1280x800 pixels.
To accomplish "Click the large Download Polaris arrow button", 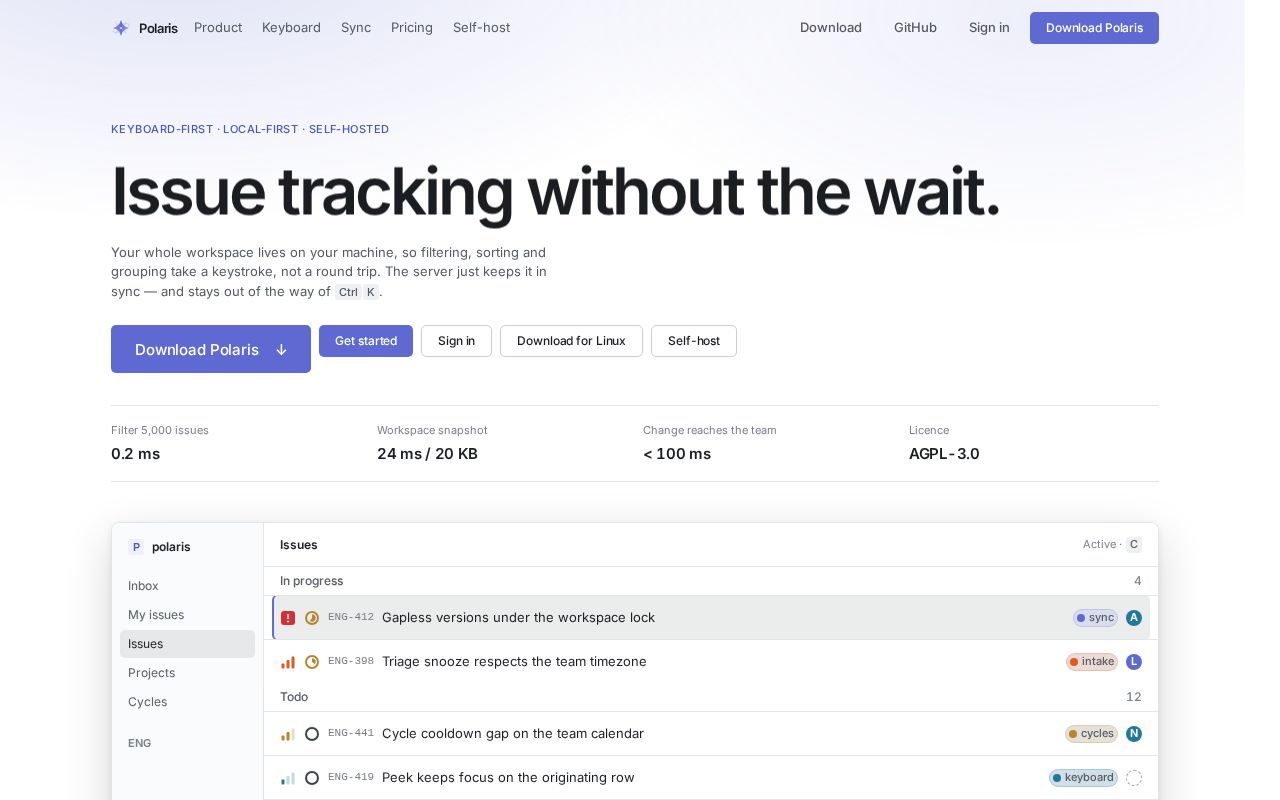I will point(211,349).
